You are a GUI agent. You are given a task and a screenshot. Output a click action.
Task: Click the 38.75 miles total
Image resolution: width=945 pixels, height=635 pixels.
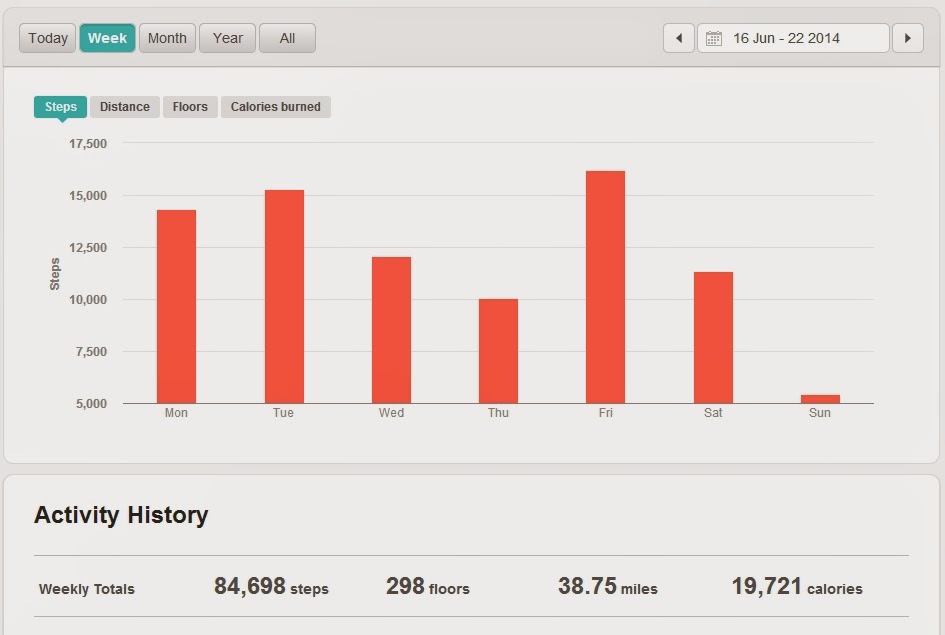pyautogui.click(x=608, y=586)
